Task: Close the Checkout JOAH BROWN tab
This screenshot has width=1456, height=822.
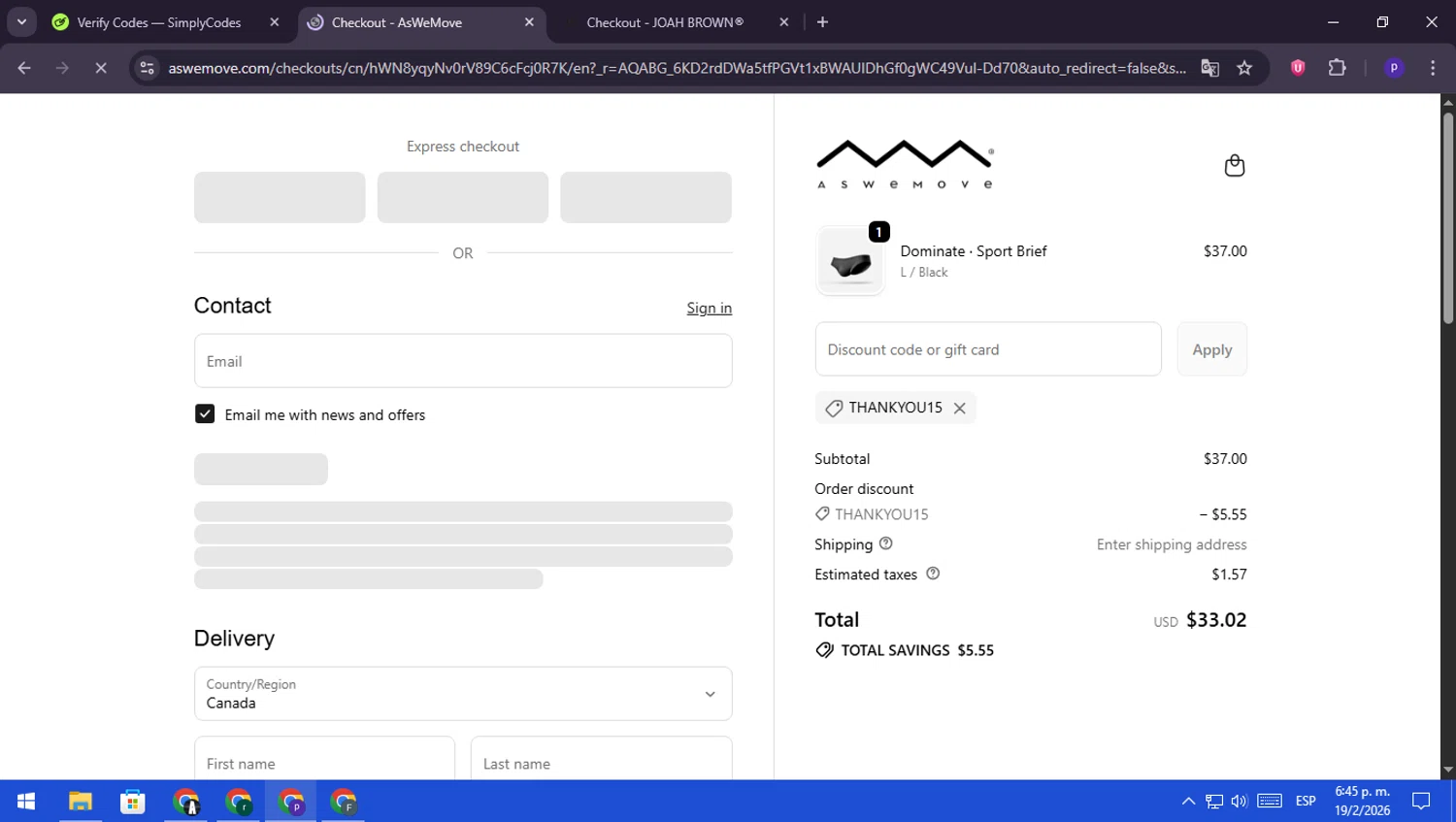Action: (x=784, y=21)
